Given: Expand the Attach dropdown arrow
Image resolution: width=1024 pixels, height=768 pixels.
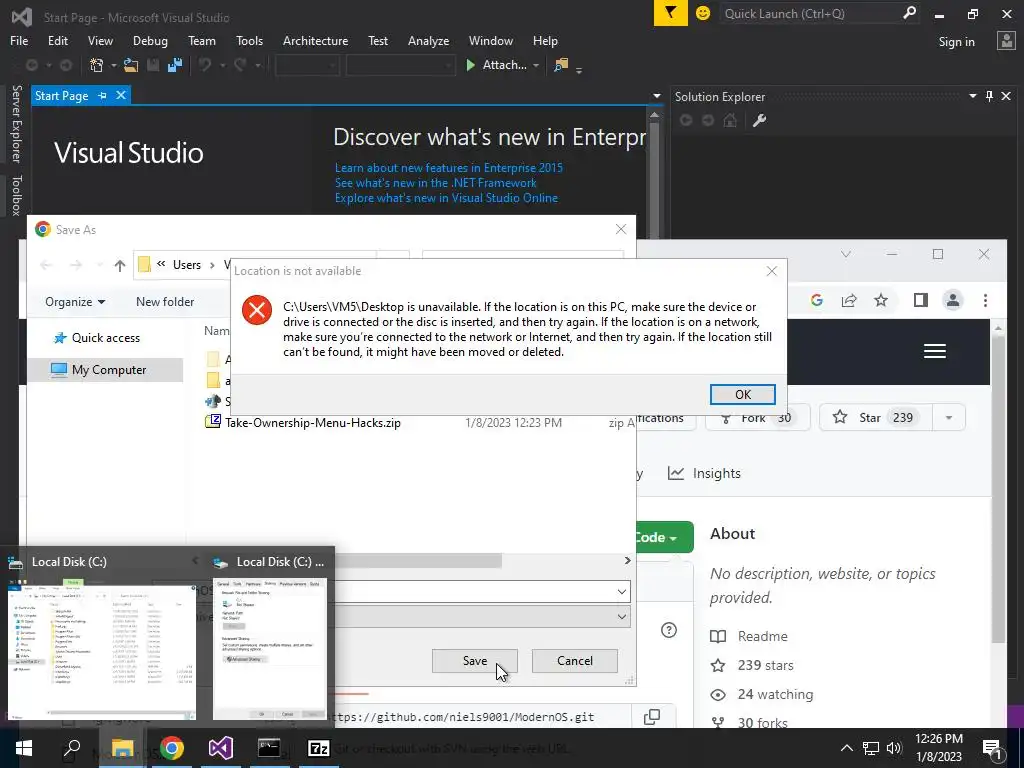Looking at the screenshot, I should click(536, 65).
